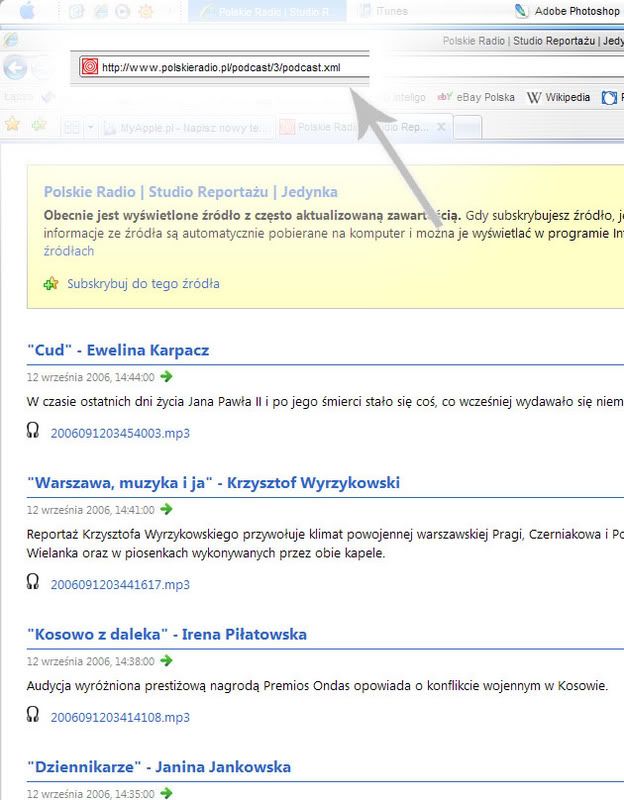This screenshot has height=800, width=624.
Task: Close the Polskie Radio tab with X
Action: point(442,127)
